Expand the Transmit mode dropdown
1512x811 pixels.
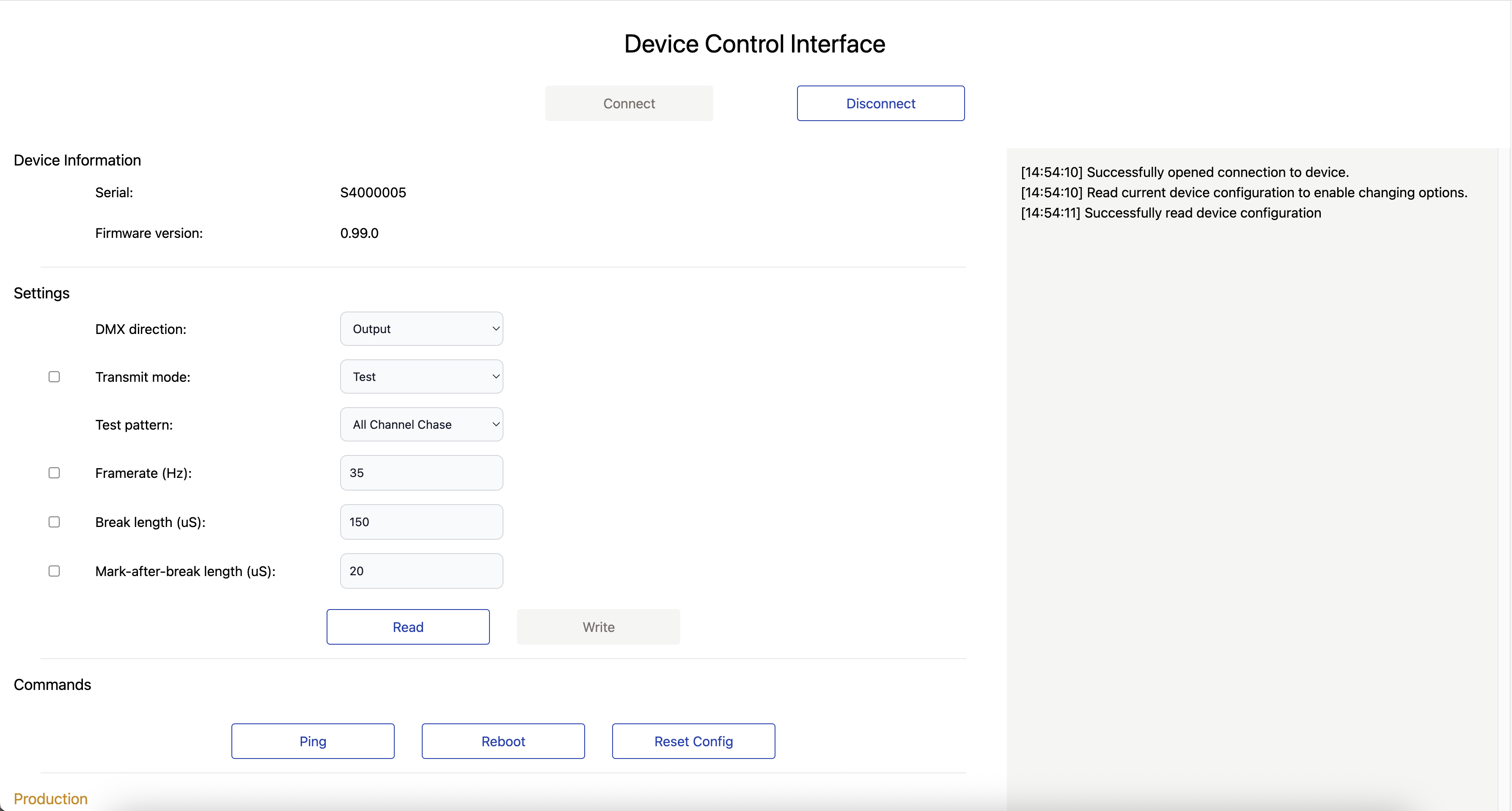[x=421, y=377]
